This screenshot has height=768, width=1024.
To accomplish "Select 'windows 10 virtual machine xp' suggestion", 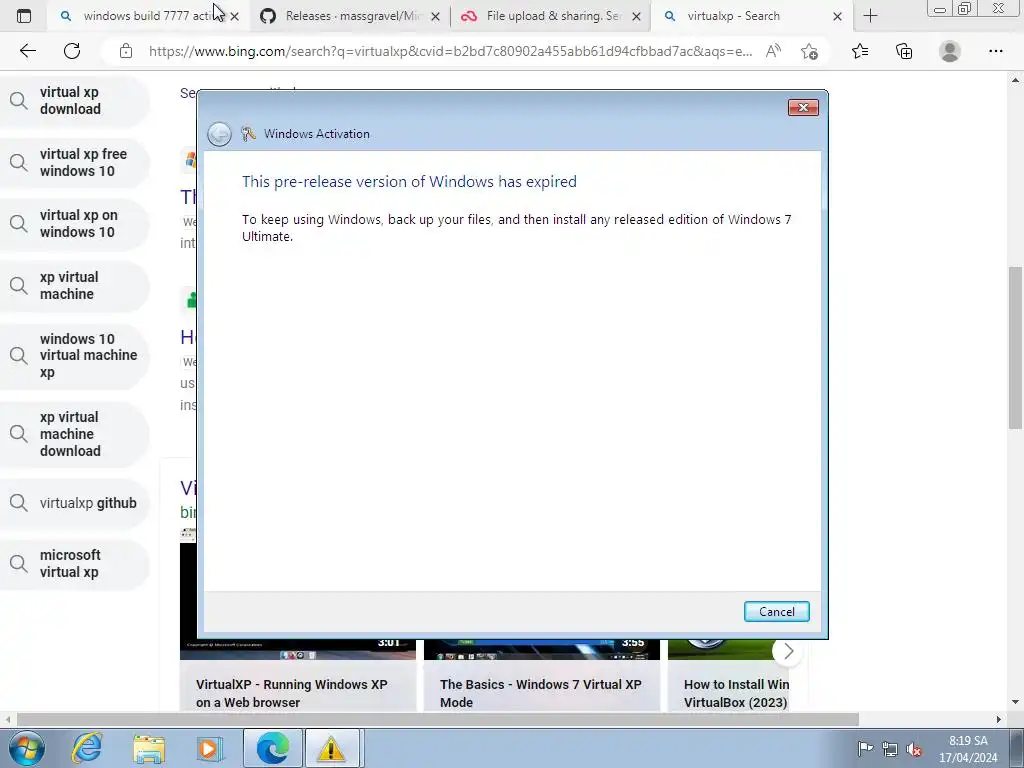I will [x=74, y=355].
